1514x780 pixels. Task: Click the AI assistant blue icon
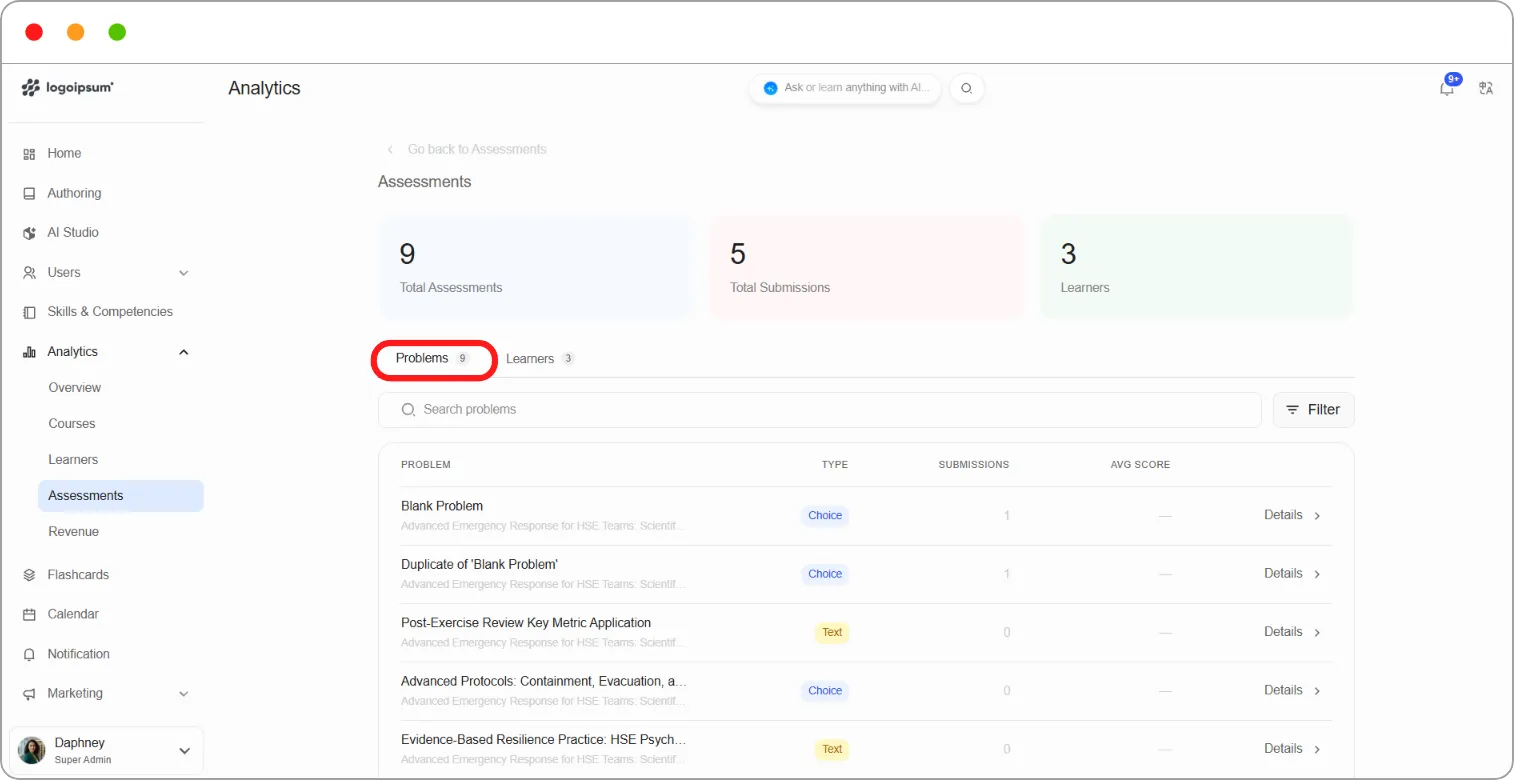770,88
